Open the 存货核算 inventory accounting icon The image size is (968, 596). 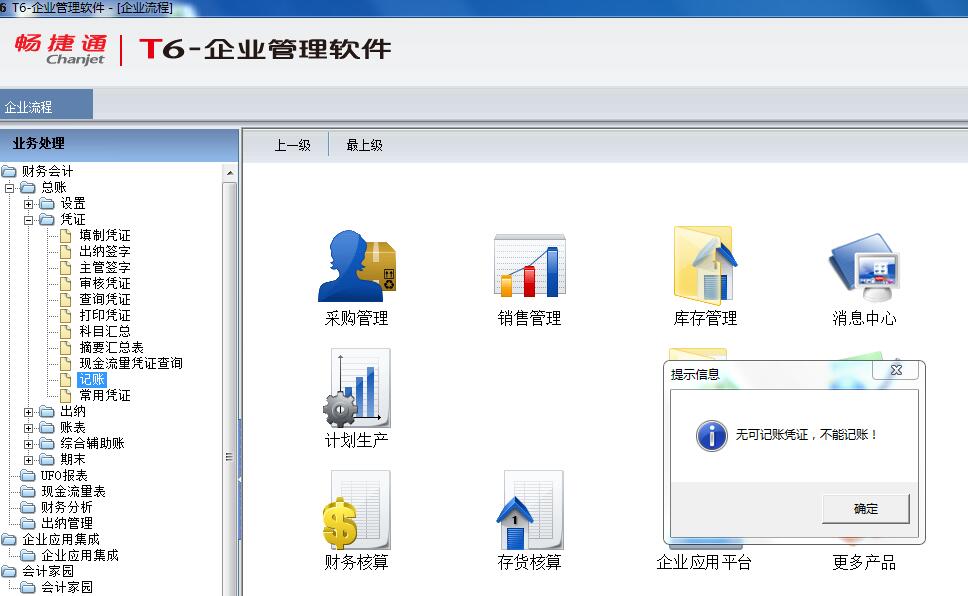click(x=530, y=510)
